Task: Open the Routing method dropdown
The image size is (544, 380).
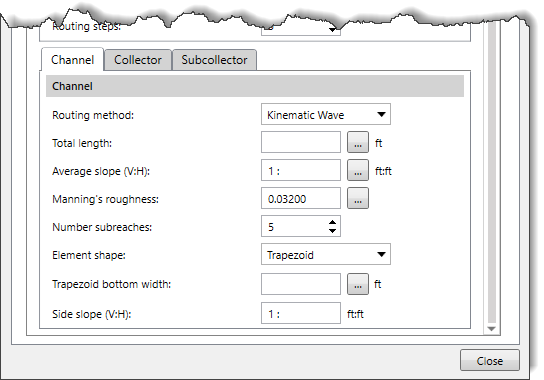Action: pyautogui.click(x=326, y=114)
